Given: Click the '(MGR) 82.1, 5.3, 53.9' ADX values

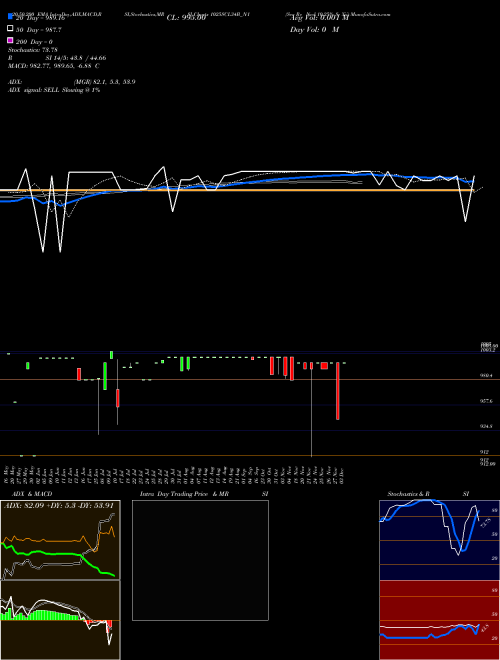Looking at the screenshot, I should point(105,82).
